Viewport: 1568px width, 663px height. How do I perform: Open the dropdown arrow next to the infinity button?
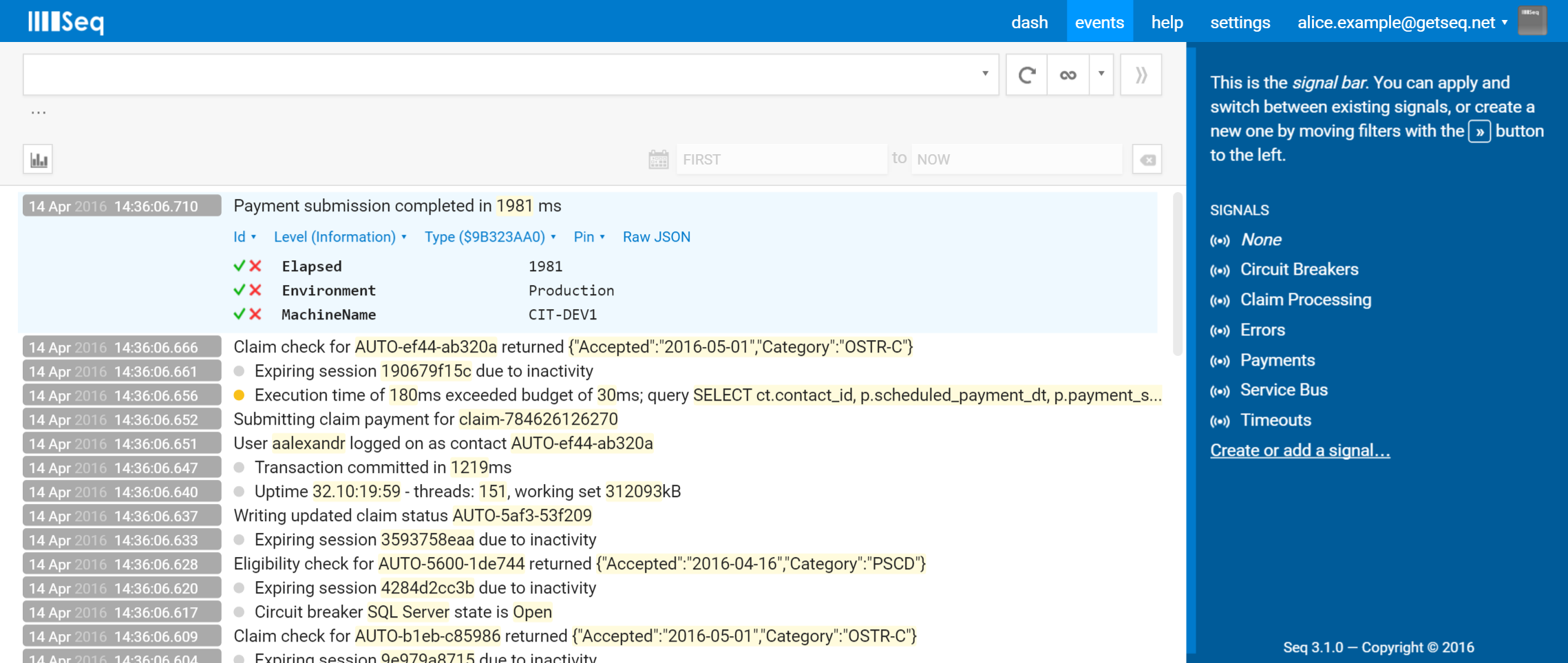point(1101,74)
